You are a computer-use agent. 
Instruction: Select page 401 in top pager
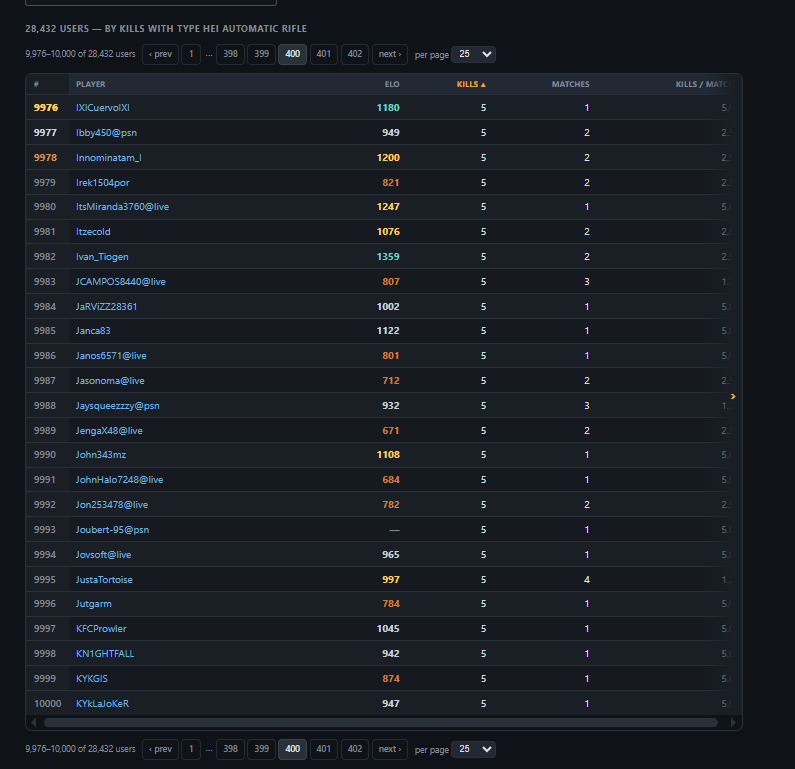323,54
